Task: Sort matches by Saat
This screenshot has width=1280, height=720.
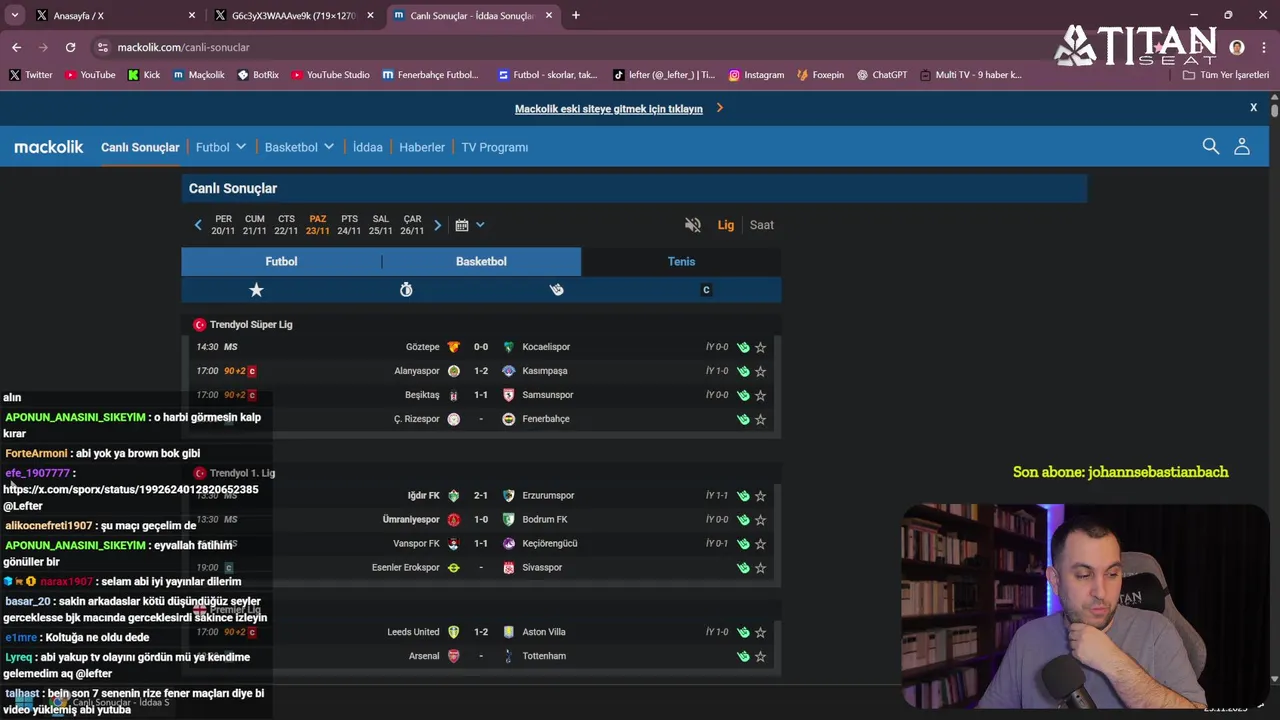Action: [762, 225]
